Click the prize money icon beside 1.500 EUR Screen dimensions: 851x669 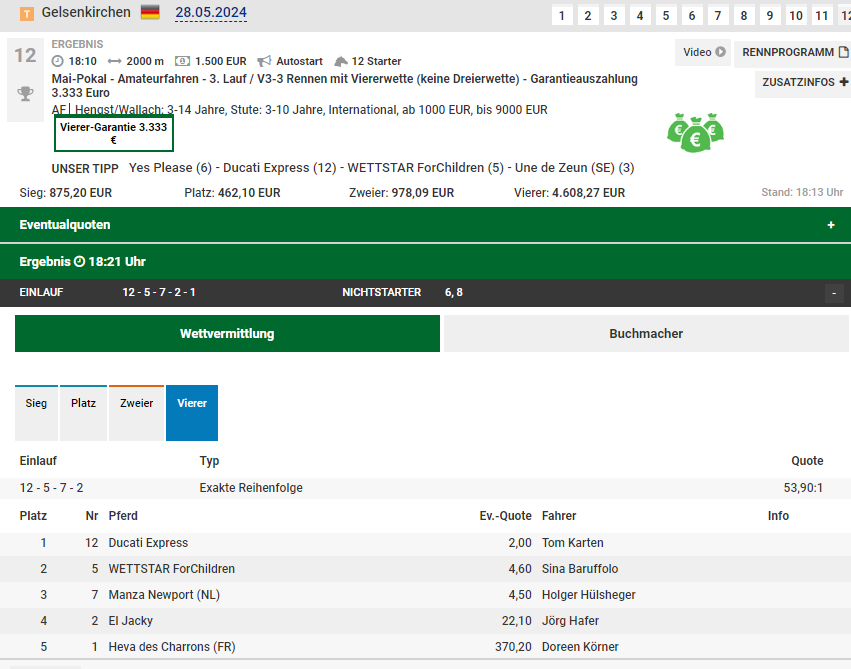click(182, 61)
